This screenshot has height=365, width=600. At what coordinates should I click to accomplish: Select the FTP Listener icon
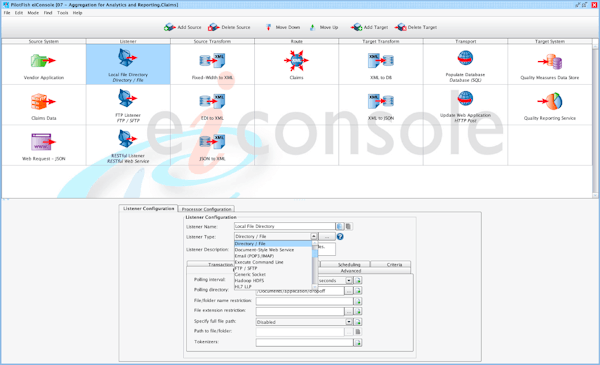point(127,98)
